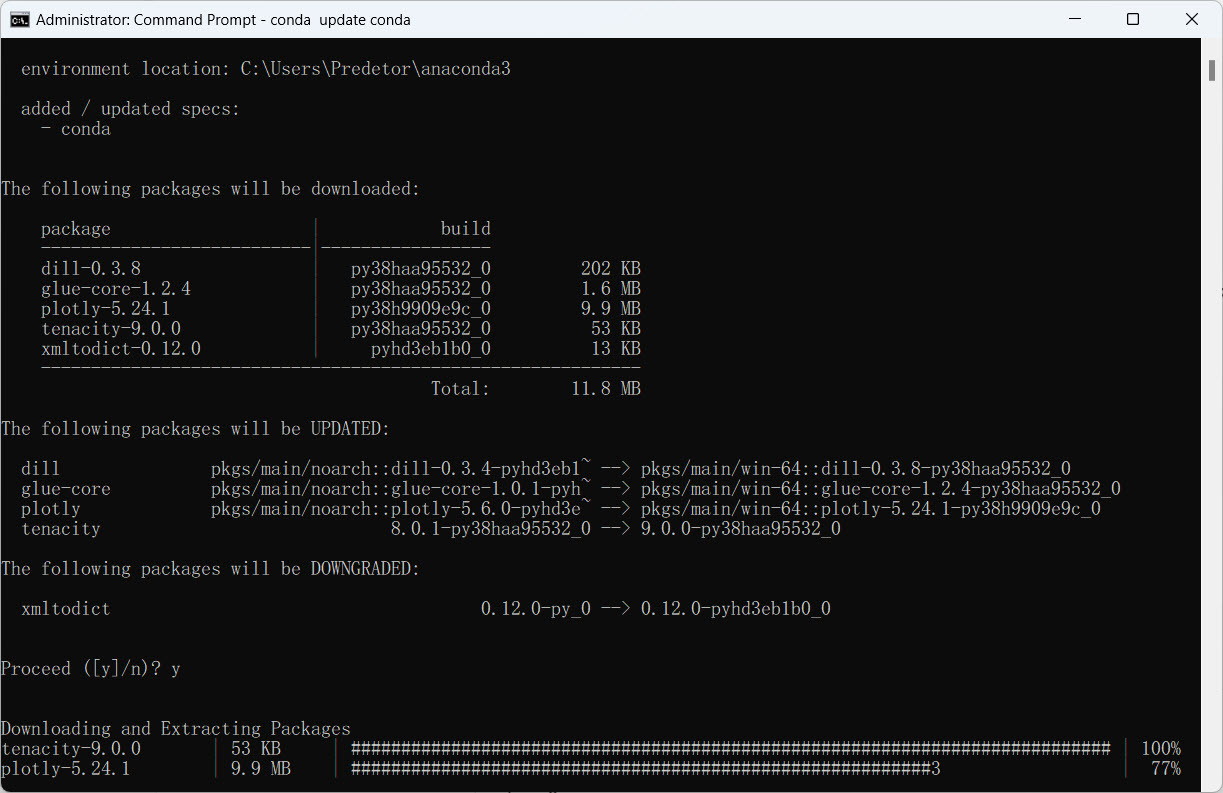The image size is (1223, 793).
Task: Click the dill-0.3.8 package row
Action: (x=341, y=269)
